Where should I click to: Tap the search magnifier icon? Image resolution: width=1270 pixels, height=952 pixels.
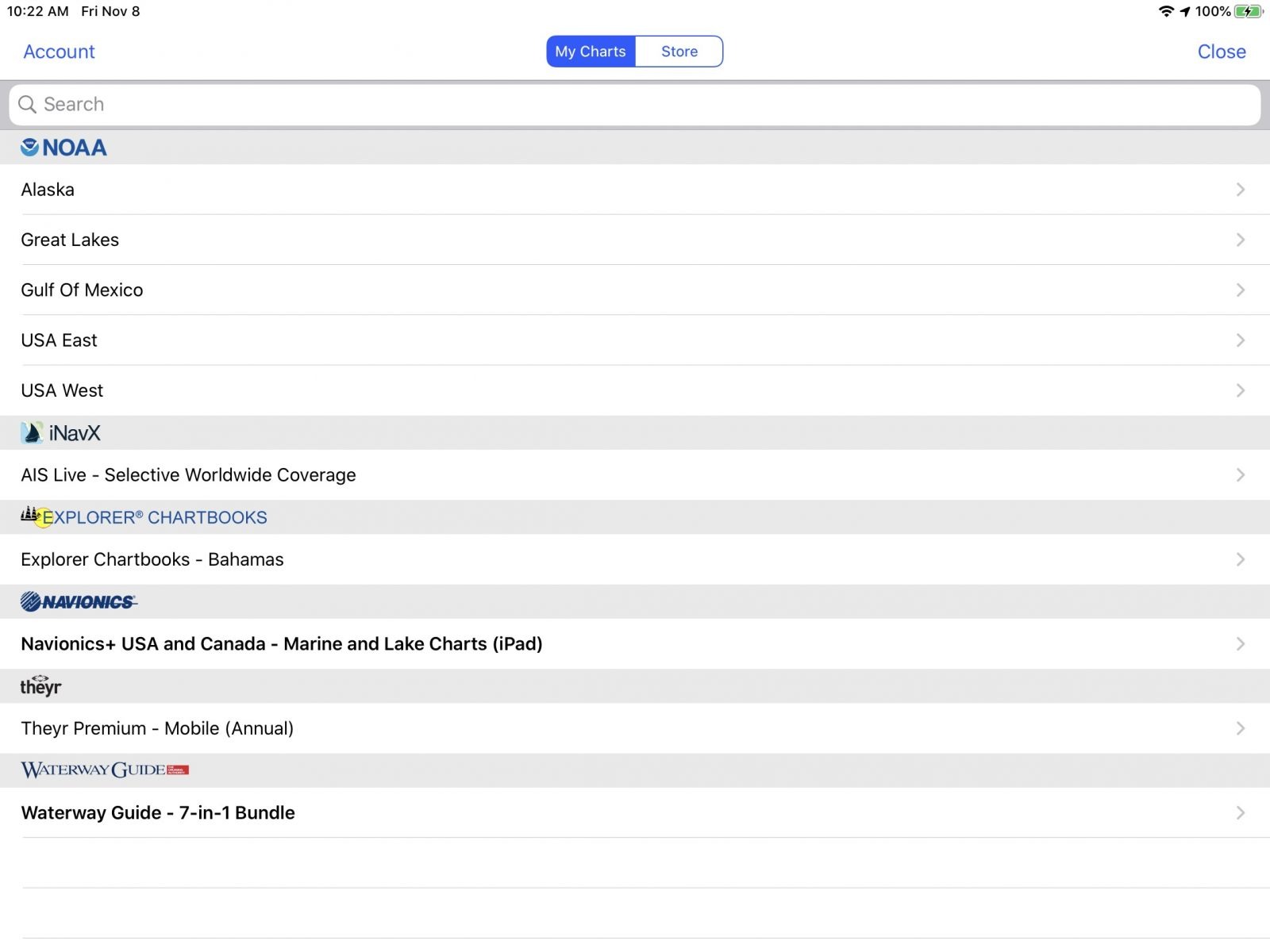click(x=27, y=105)
